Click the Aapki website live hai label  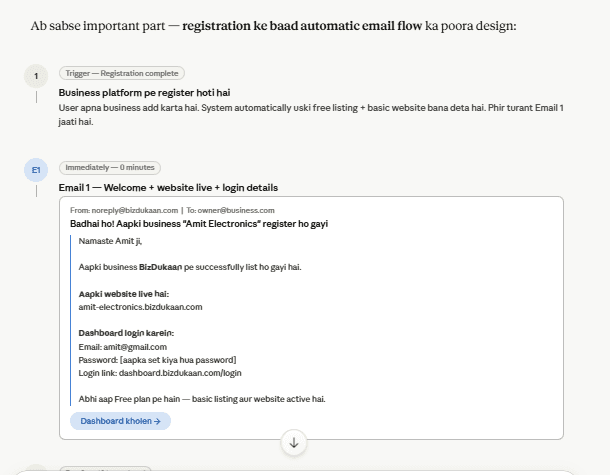[124, 294]
